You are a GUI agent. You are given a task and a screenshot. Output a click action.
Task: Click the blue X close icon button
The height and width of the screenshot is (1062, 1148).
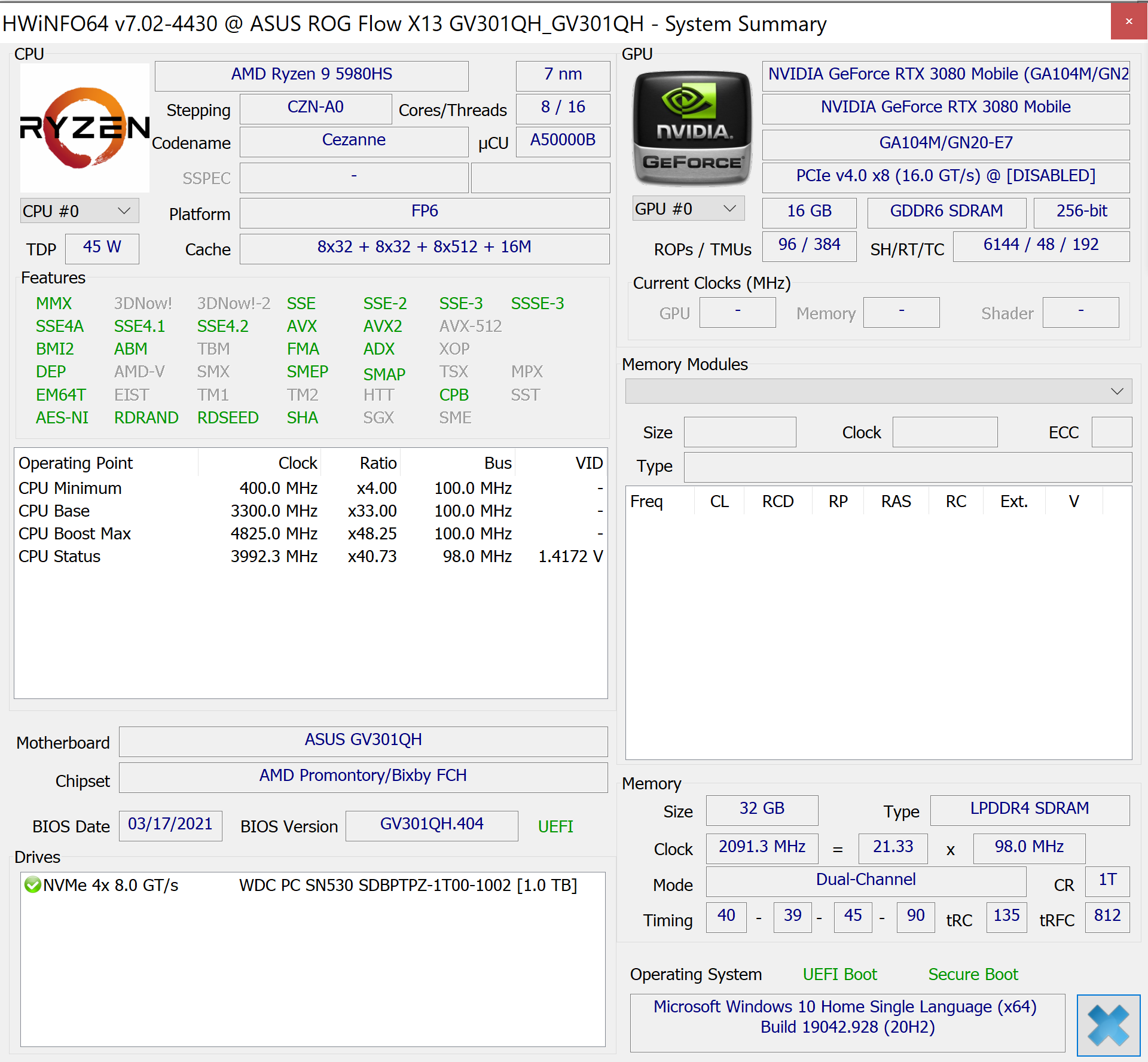coord(1109,1025)
